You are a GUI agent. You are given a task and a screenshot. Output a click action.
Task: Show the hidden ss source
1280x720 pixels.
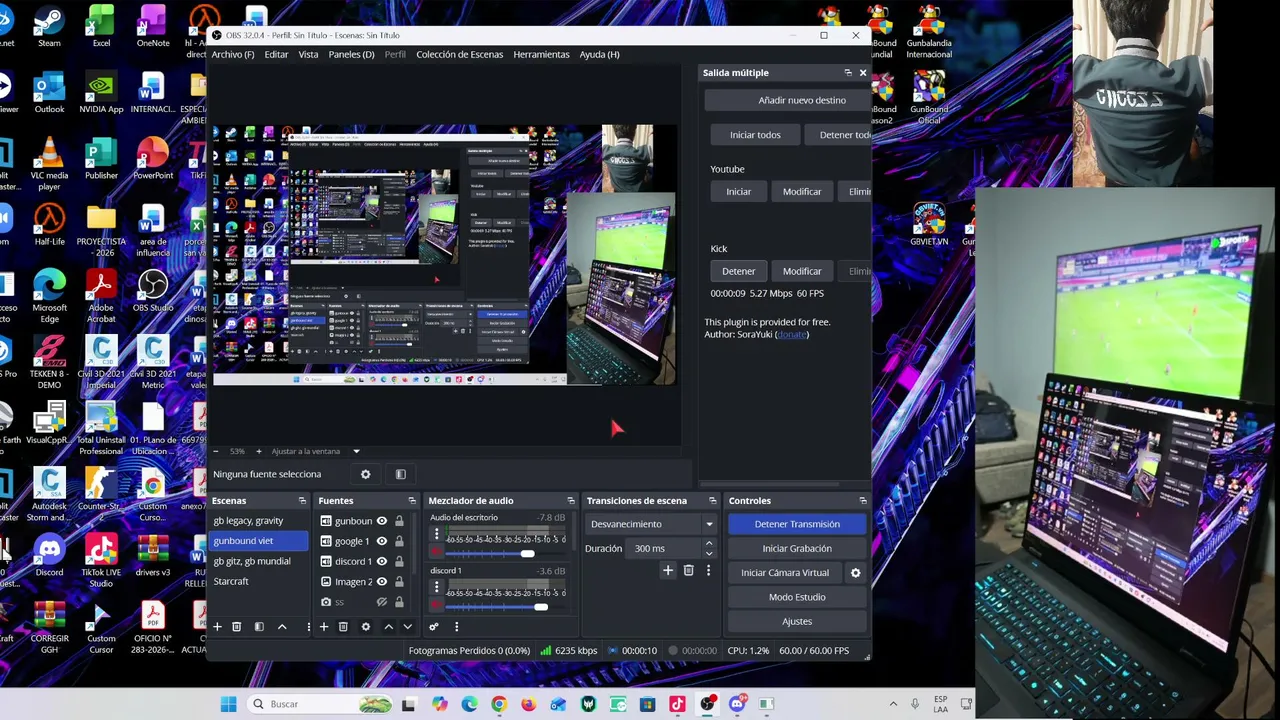[381, 602]
